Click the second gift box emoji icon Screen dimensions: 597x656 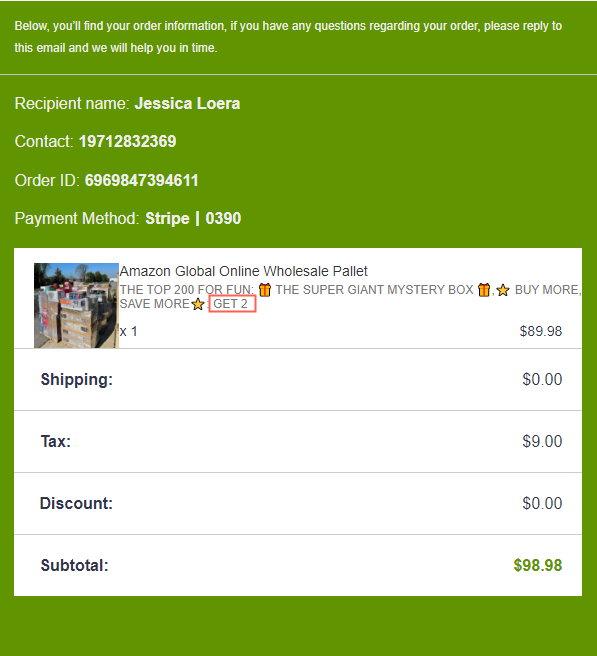pyautogui.click(x=484, y=290)
